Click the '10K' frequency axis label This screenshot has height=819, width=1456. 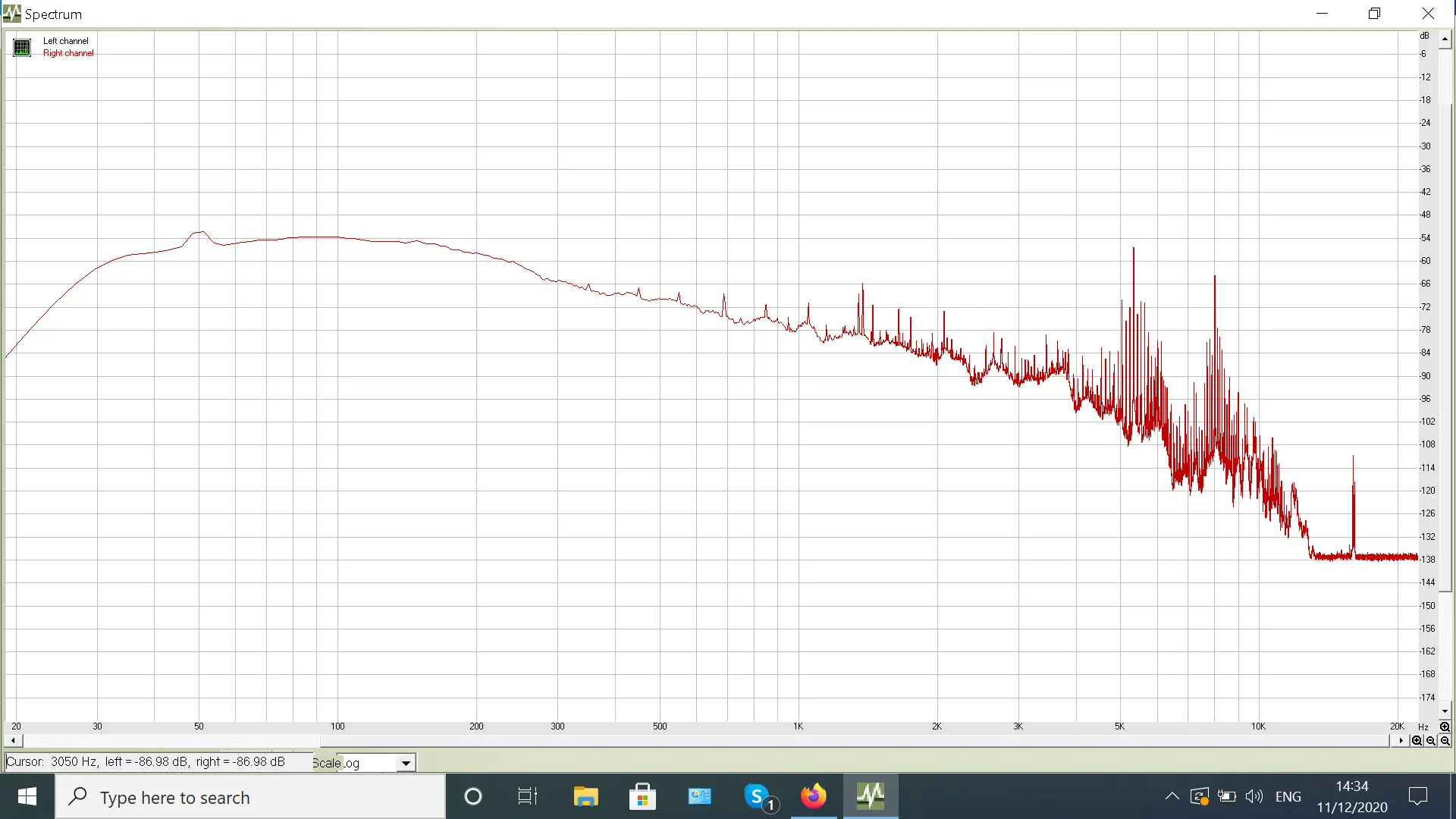click(x=1258, y=726)
